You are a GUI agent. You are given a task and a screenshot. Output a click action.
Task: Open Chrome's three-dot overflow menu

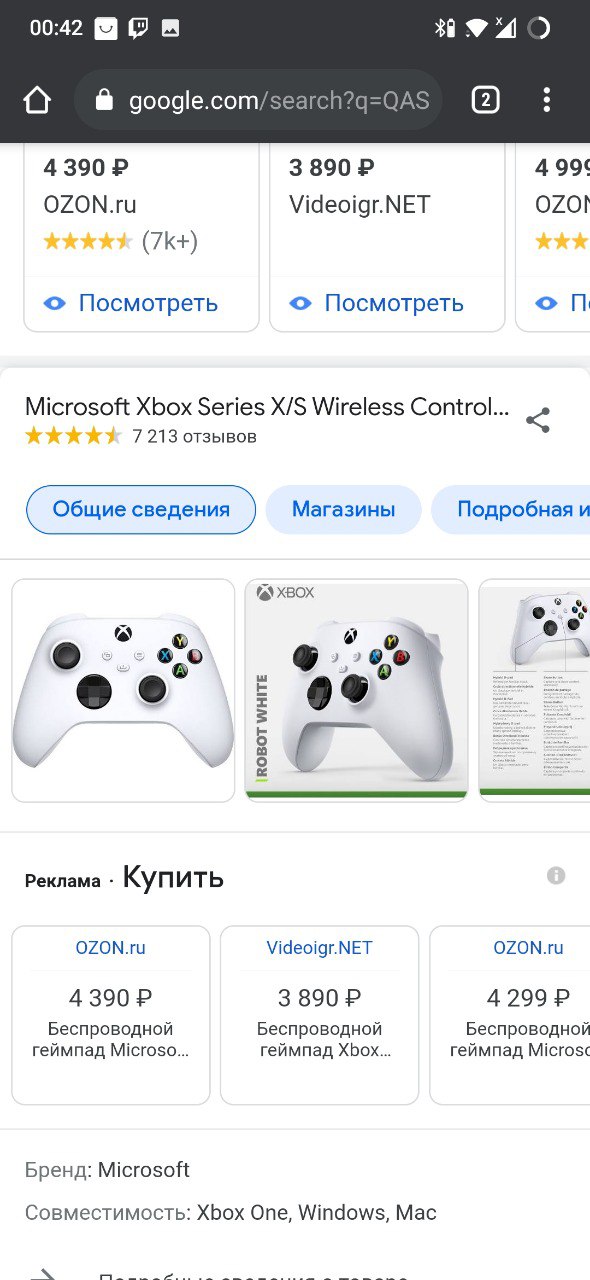pyautogui.click(x=546, y=100)
